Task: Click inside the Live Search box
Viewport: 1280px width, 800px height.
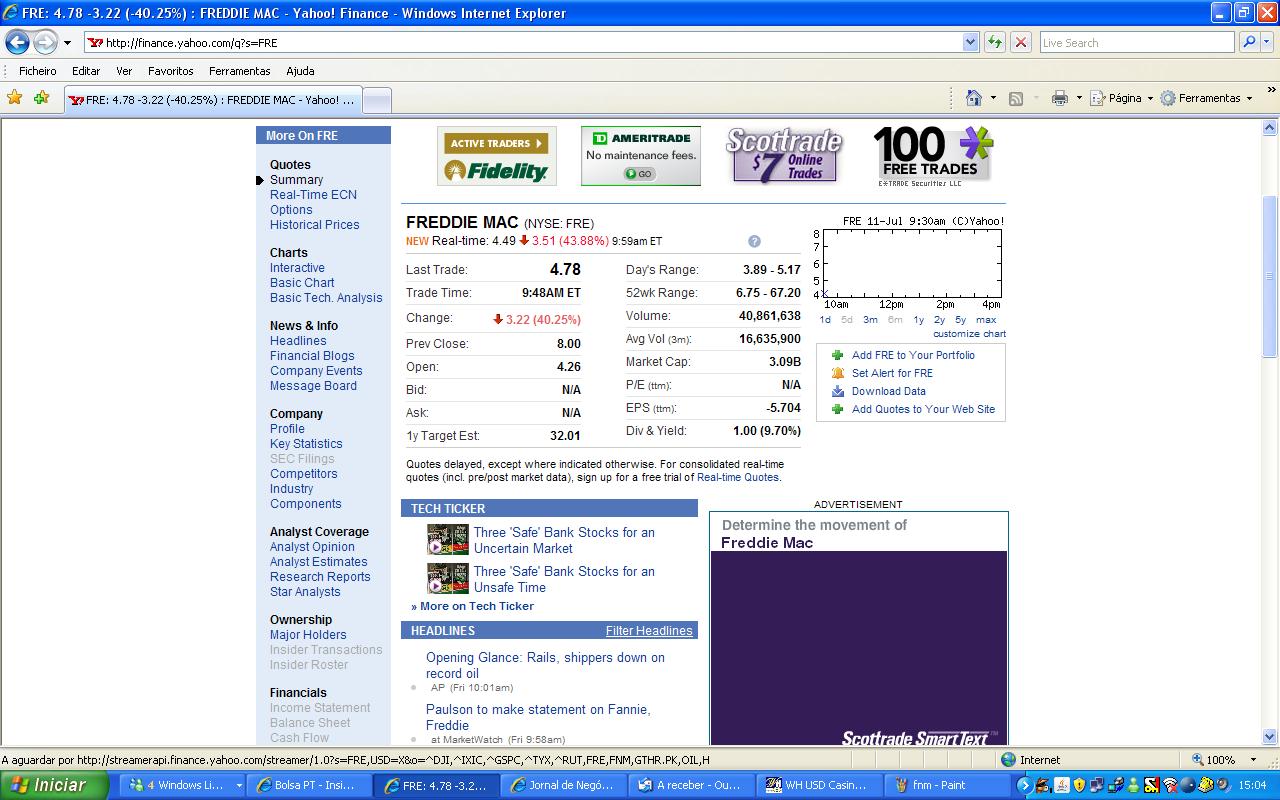Action: (x=1137, y=43)
